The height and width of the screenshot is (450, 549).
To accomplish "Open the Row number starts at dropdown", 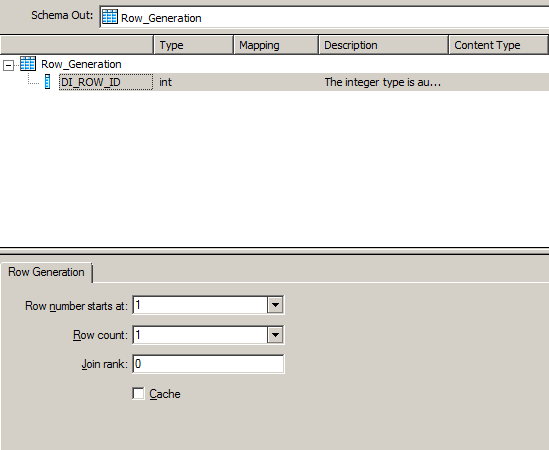I will click(275, 305).
